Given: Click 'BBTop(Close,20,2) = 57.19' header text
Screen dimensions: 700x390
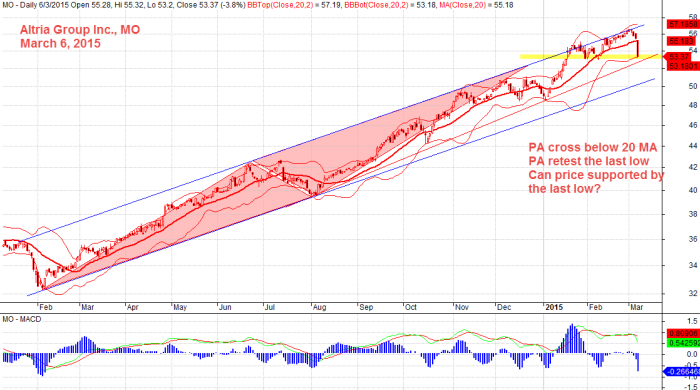Looking at the screenshot, I should pyautogui.click(x=294, y=5).
